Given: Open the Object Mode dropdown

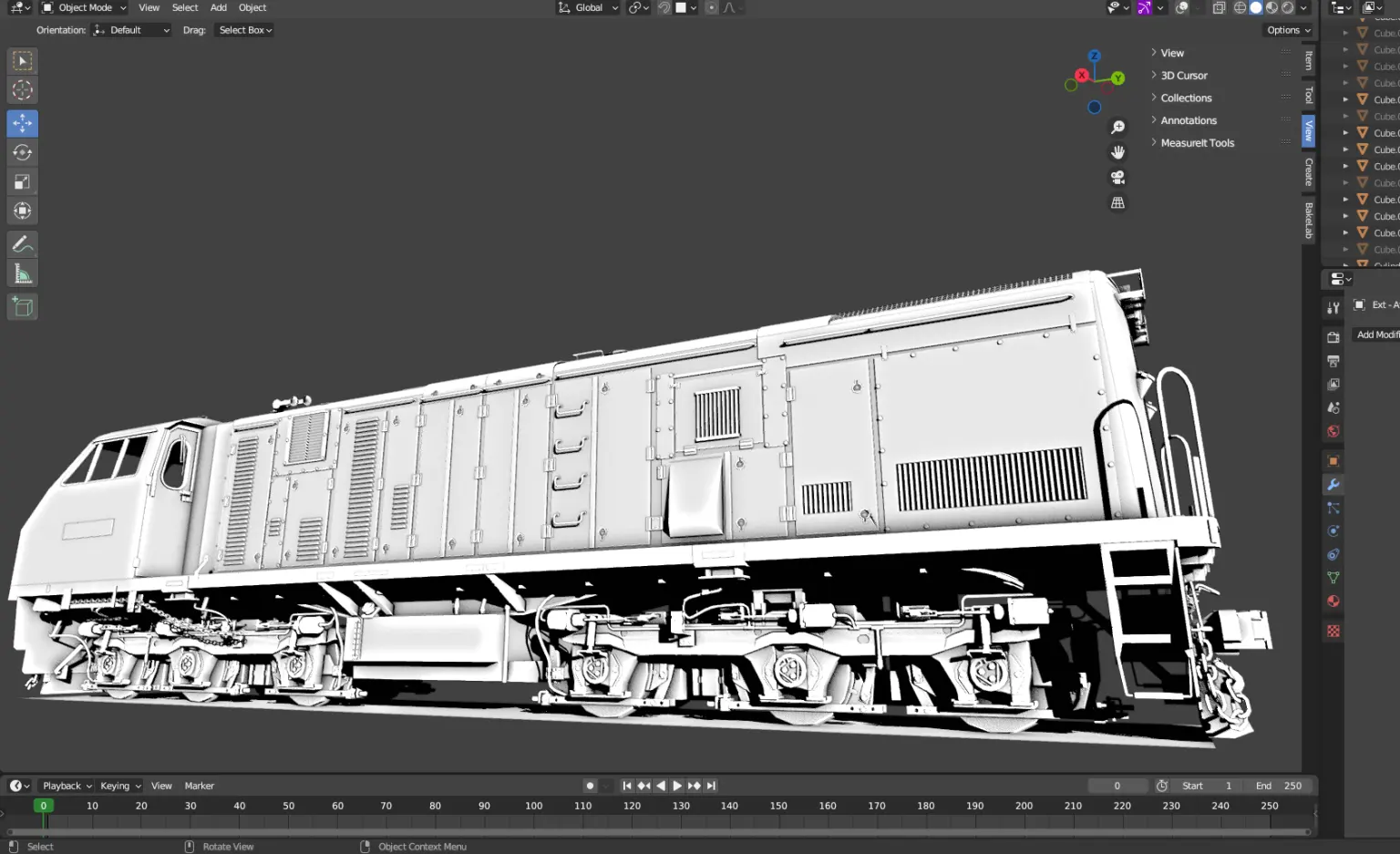Looking at the screenshot, I should 85,7.
